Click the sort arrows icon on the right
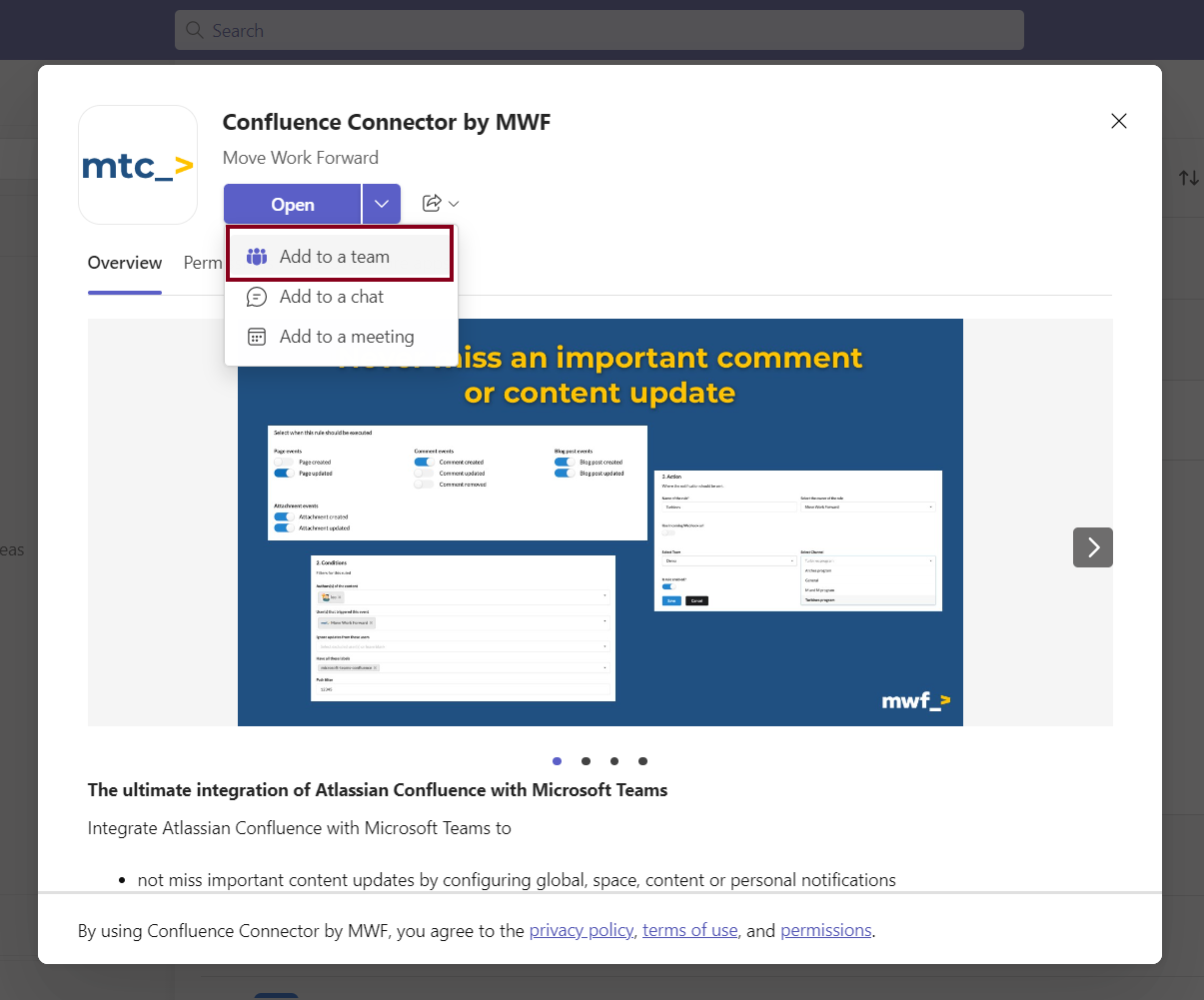1204x1000 pixels. pyautogui.click(x=1188, y=177)
